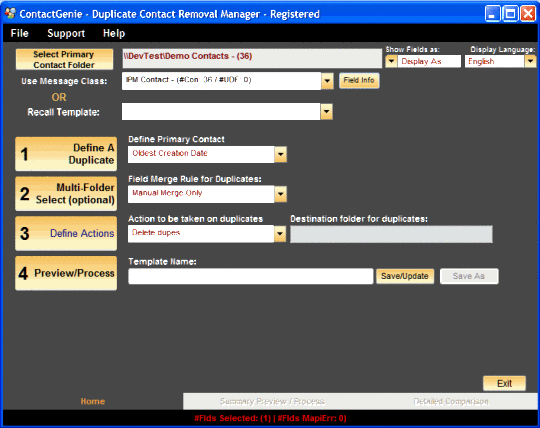Click step 4 Preview/Process button
This screenshot has width=540, height=428.
(x=66, y=273)
